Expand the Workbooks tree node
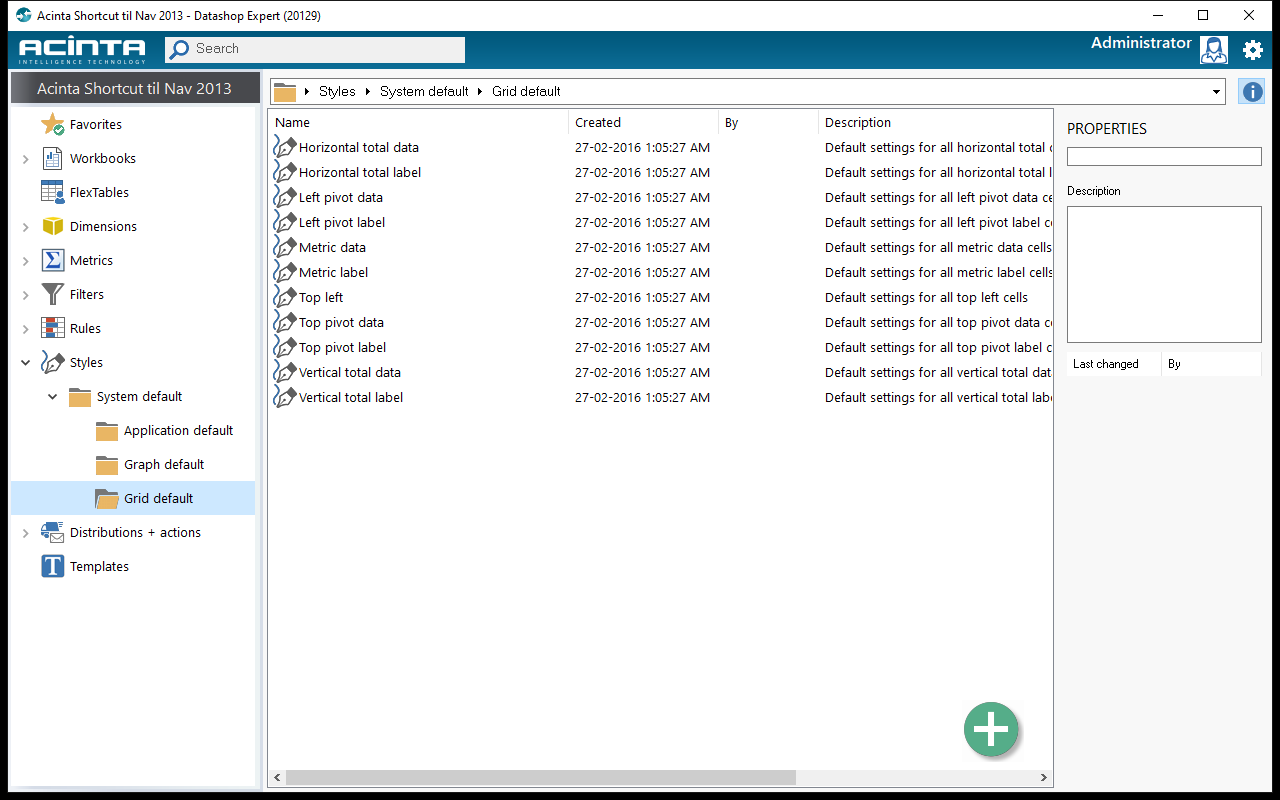This screenshot has height=800, width=1280. coord(25,159)
